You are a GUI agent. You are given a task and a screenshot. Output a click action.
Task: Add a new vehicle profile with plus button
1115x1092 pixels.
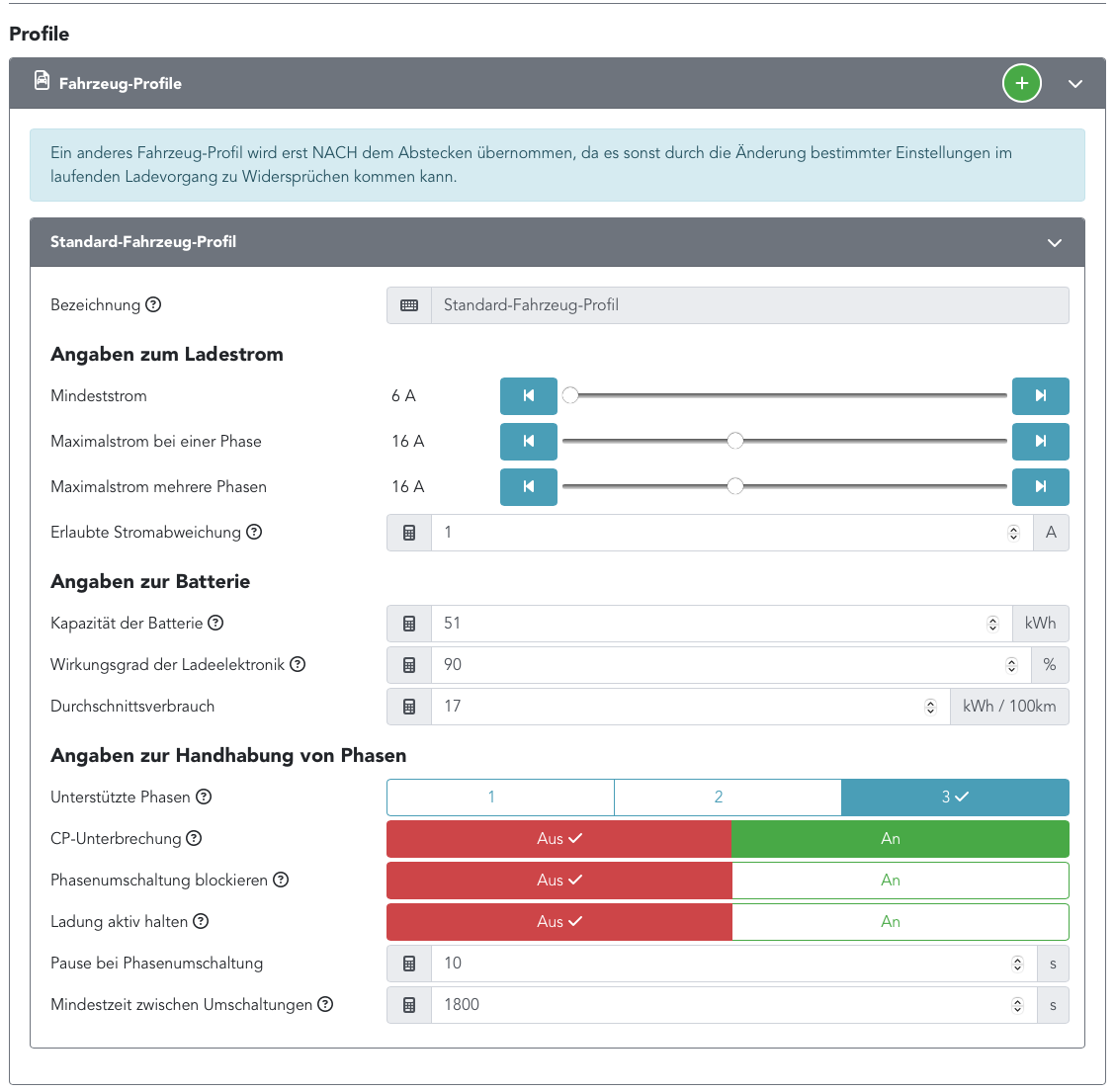click(1021, 83)
